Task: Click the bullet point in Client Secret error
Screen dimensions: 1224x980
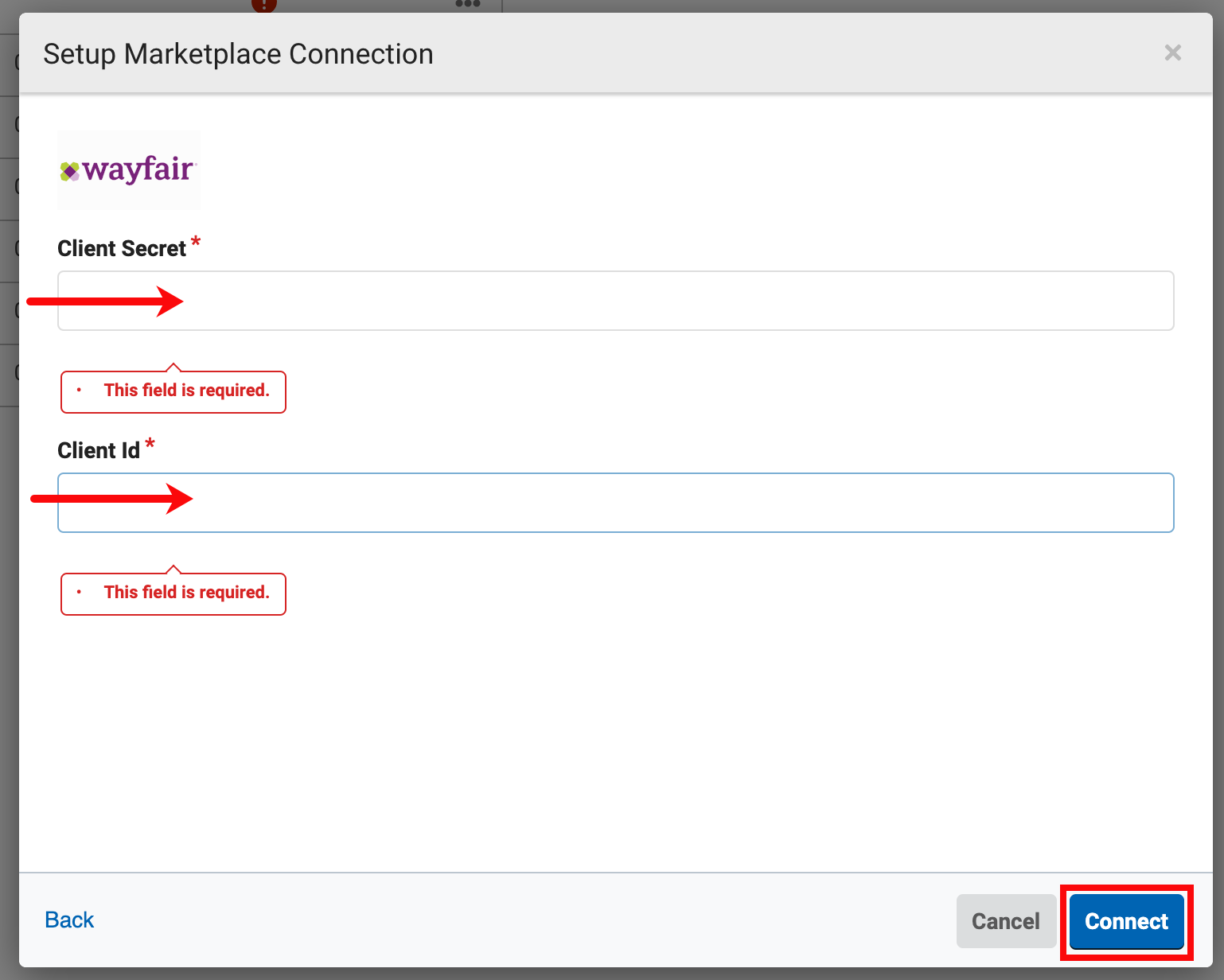Action: pyautogui.click(x=79, y=390)
